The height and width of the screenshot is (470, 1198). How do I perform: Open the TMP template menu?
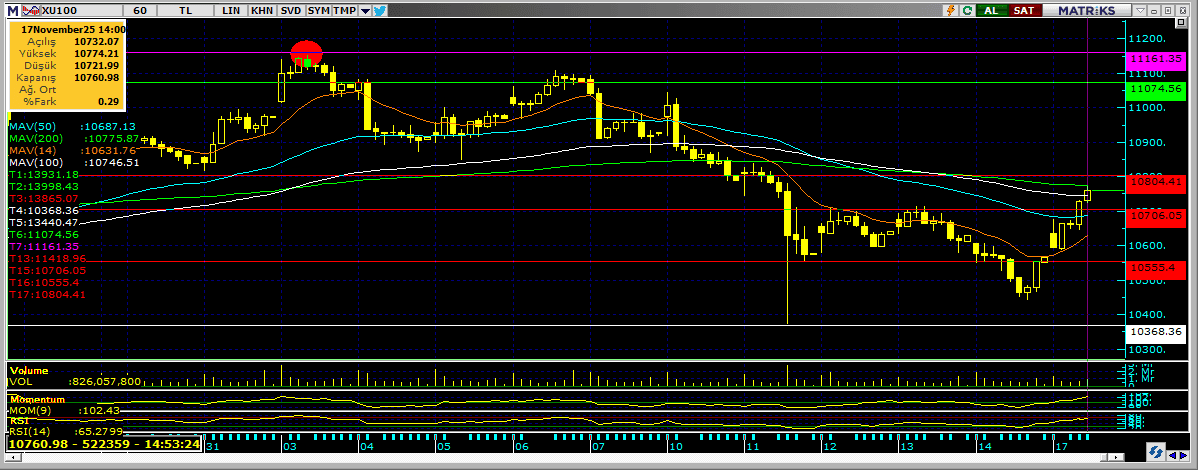[344, 10]
